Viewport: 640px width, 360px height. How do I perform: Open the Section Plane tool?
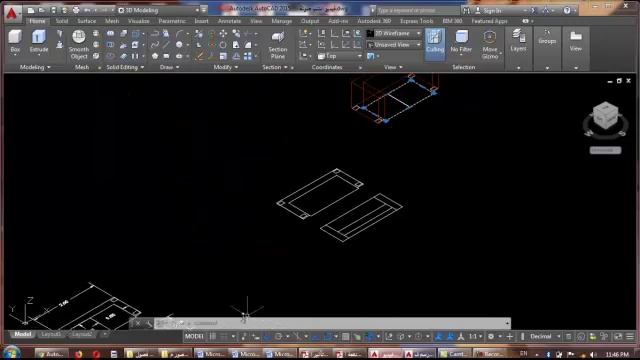coord(278,45)
